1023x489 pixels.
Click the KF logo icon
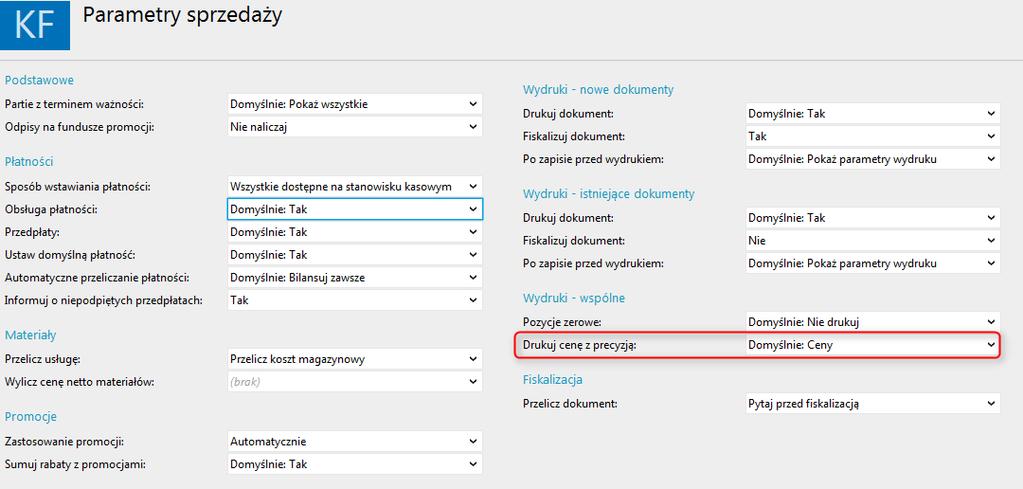(x=35, y=25)
